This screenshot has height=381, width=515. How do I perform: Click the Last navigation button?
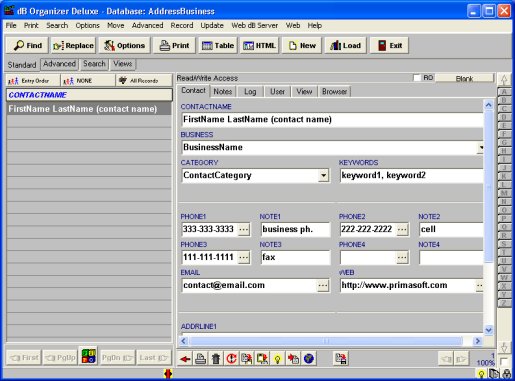coord(154,358)
